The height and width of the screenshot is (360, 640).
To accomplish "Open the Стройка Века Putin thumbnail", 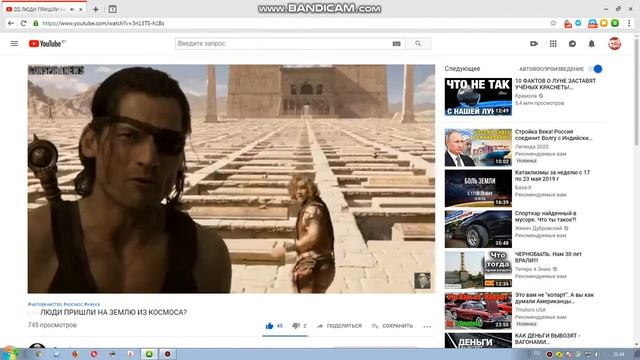I will coord(478,147).
